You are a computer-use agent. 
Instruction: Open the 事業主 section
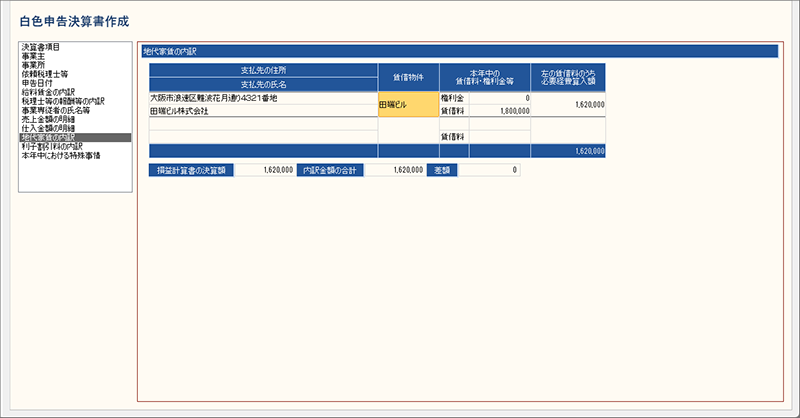(x=34, y=56)
